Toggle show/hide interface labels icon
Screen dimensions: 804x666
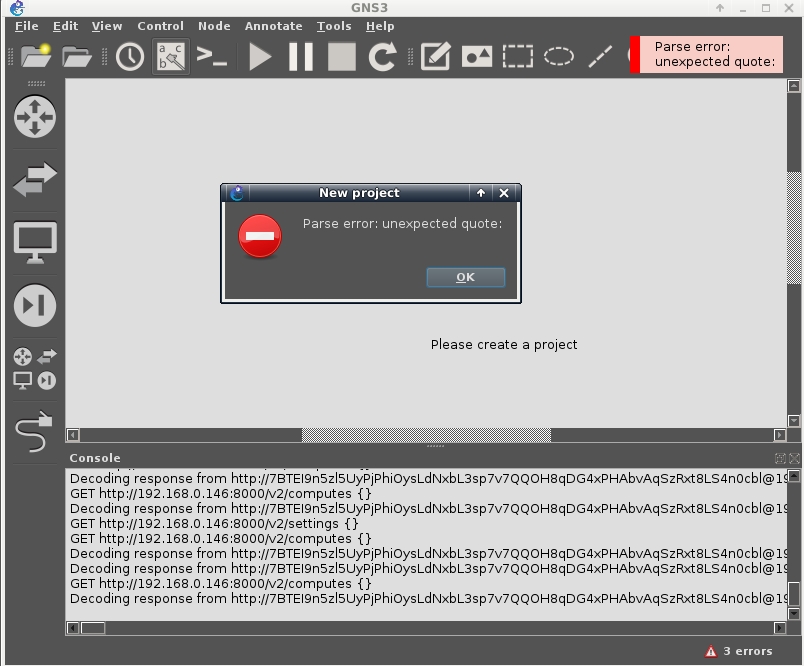click(171, 56)
